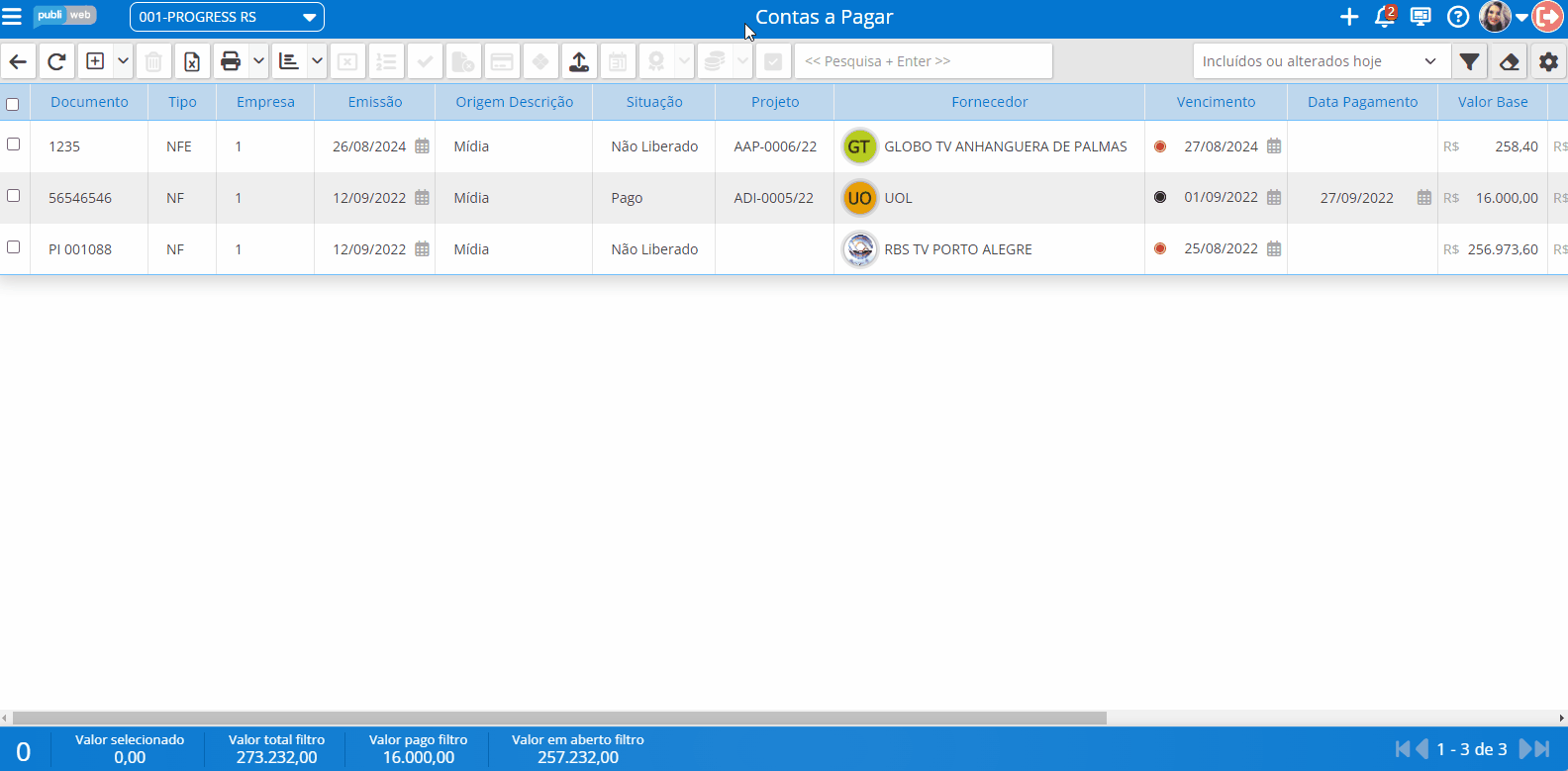Click the horizontal scrollbar thumb
This screenshot has height=771, width=1568.
(559, 719)
